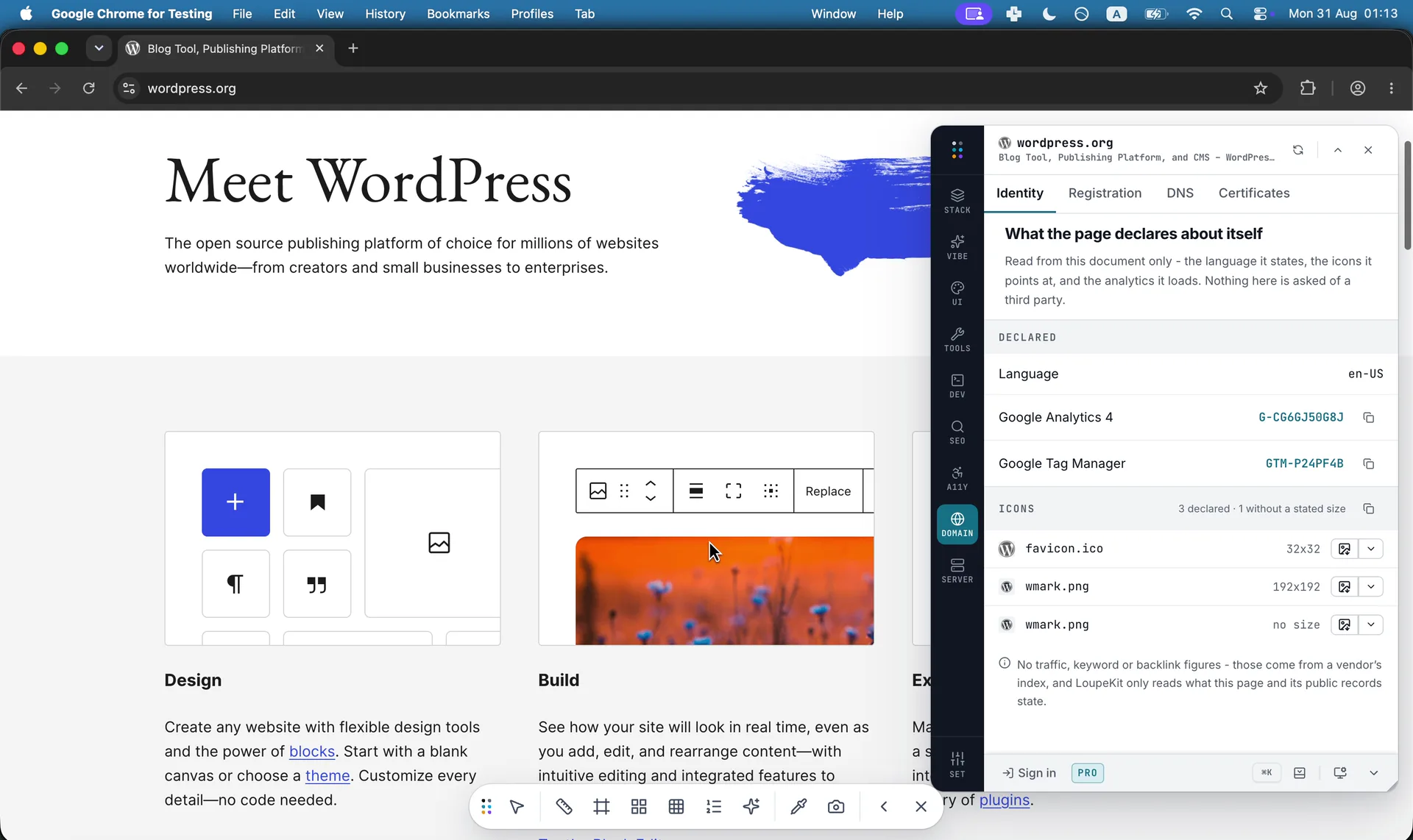The width and height of the screenshot is (1413, 840).
Task: Preview the favicon.ico image
Action: 1345,549
